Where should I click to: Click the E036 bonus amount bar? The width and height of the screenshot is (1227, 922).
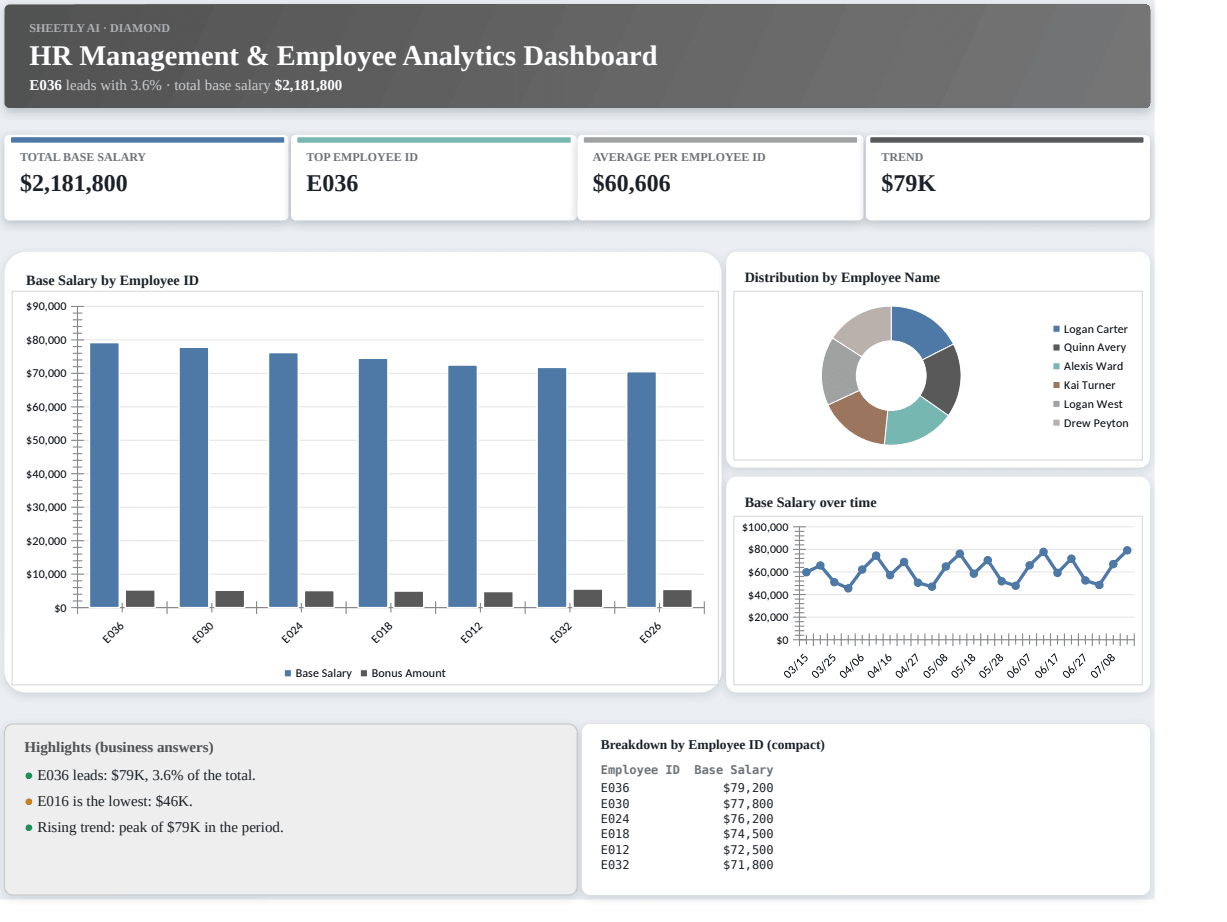(x=140, y=599)
